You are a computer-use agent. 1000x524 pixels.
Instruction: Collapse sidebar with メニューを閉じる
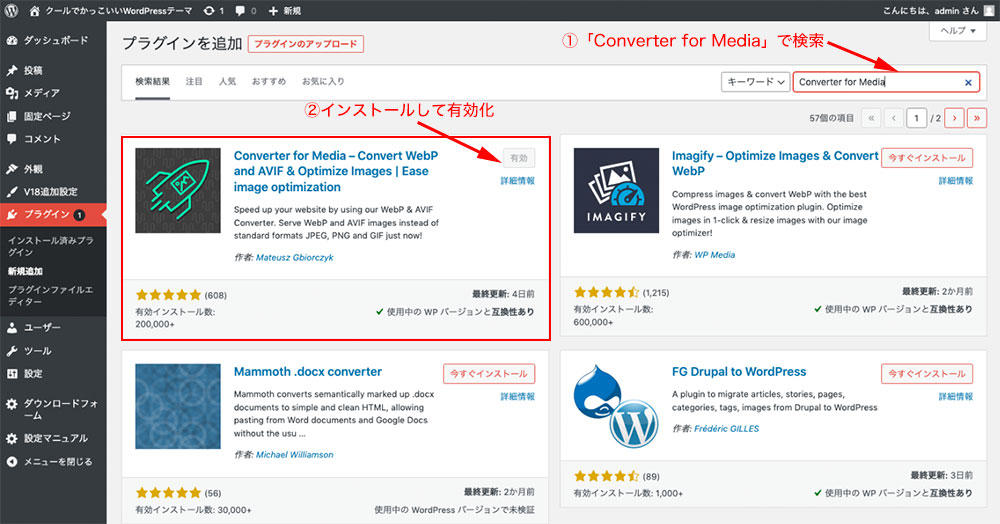[x=53, y=462]
